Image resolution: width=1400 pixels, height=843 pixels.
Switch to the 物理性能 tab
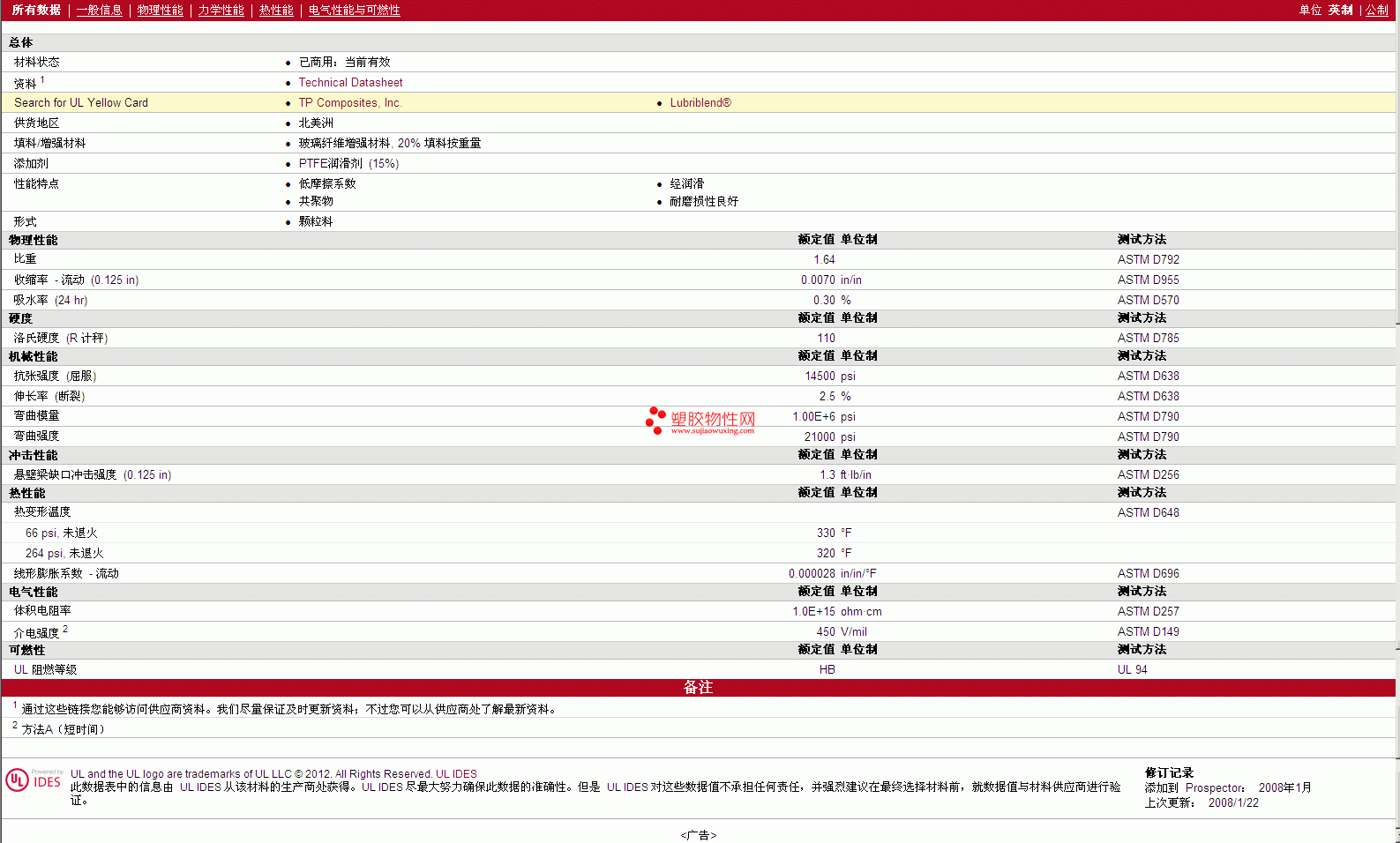[161, 11]
